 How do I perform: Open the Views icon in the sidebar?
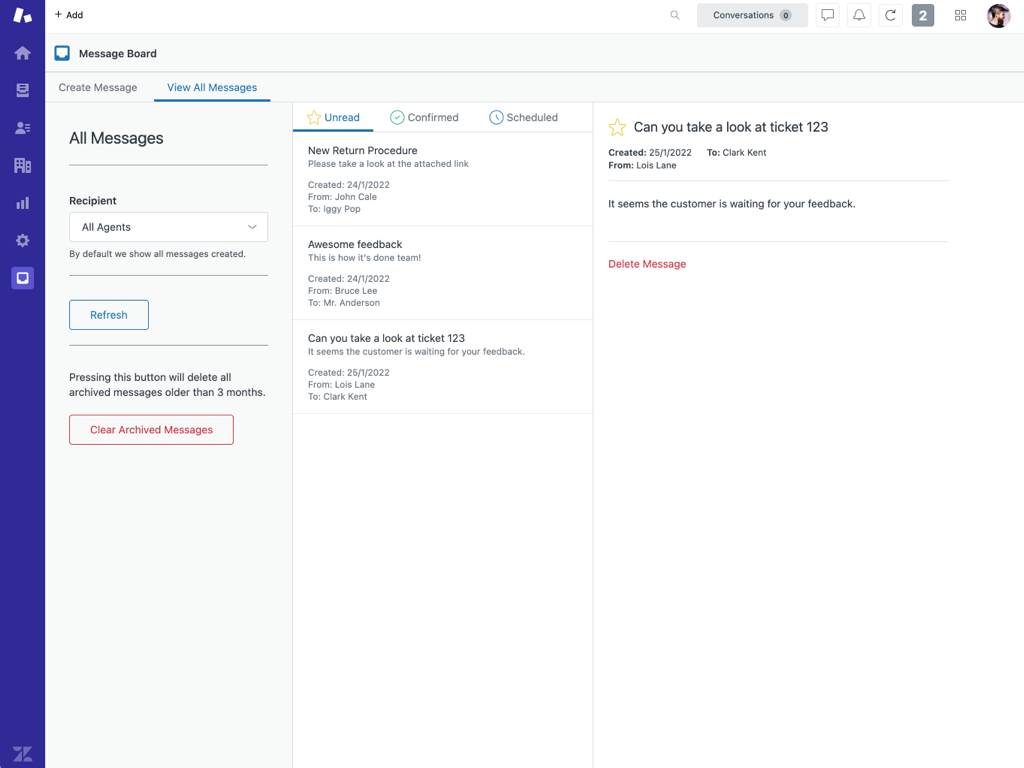tap(22, 90)
